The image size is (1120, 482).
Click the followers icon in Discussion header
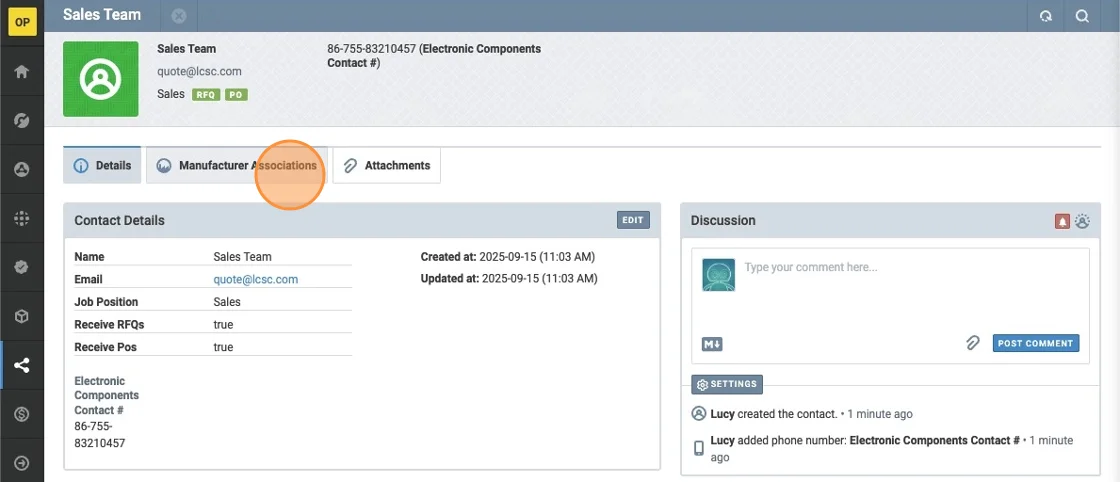point(1082,221)
